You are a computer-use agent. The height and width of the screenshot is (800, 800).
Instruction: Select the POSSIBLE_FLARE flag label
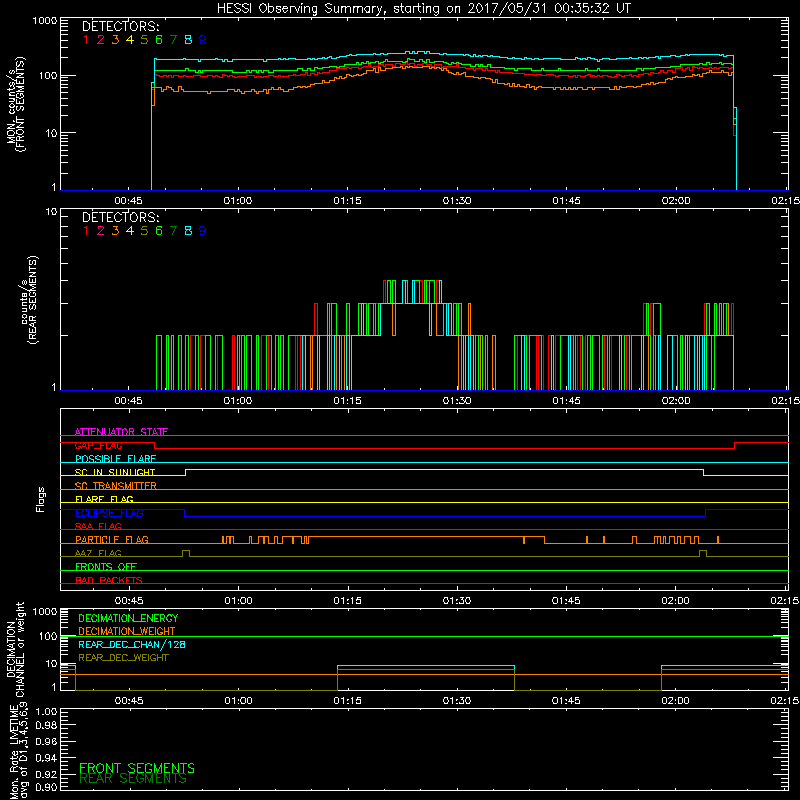[115, 459]
